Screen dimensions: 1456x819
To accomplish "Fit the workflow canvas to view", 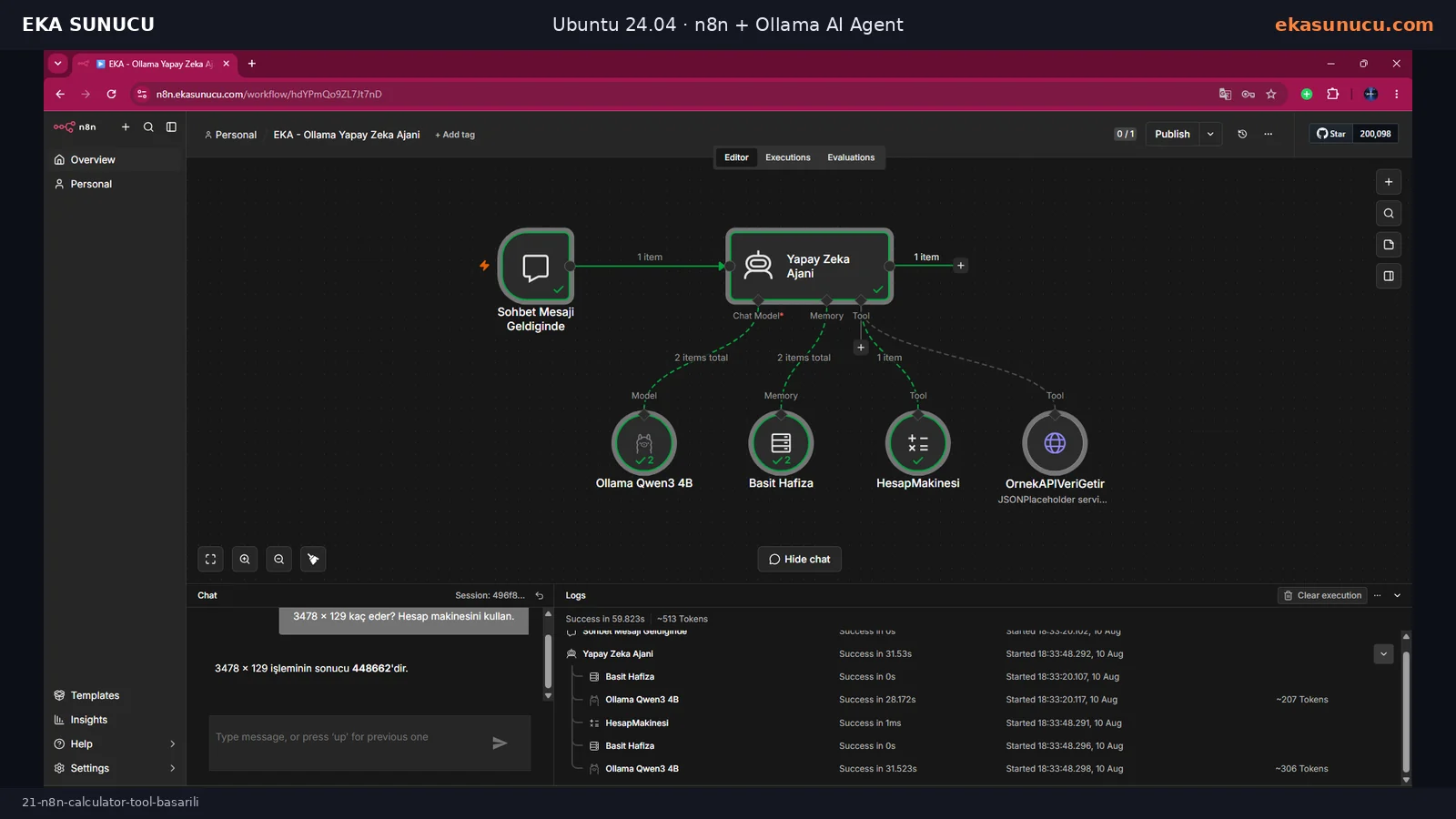I will pyautogui.click(x=210, y=560).
